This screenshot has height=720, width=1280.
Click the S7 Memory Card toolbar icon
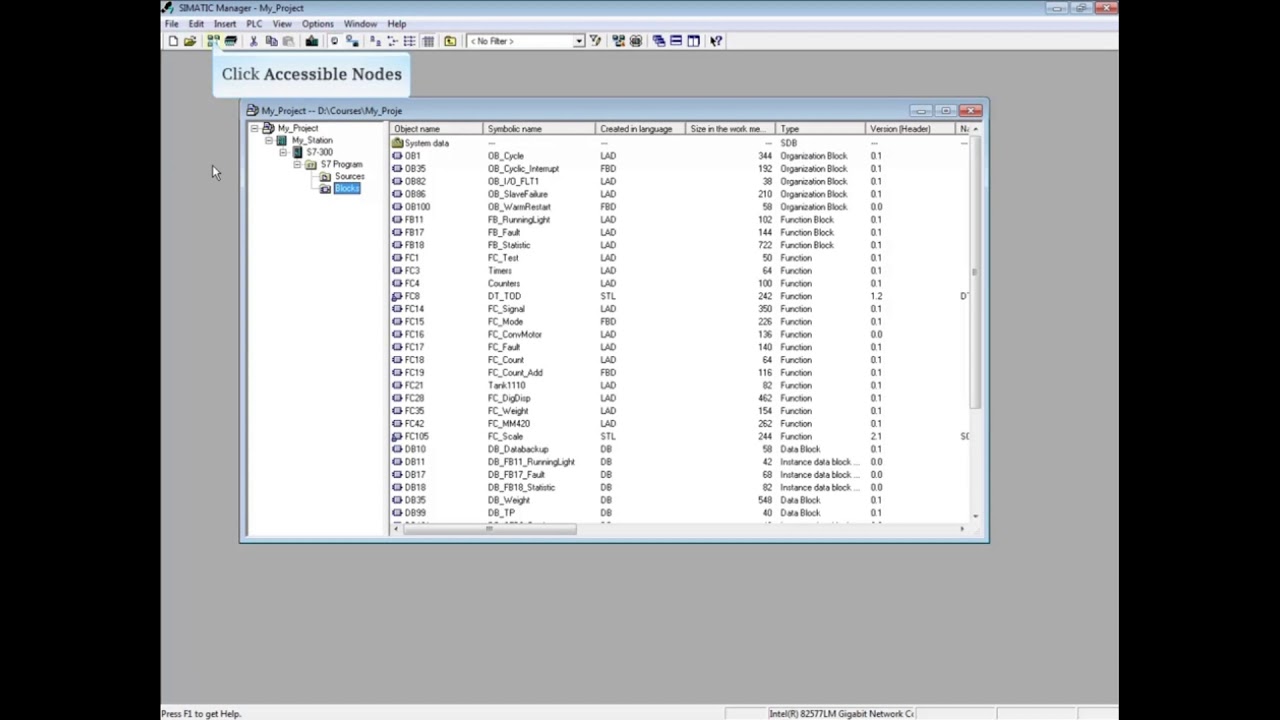click(231, 41)
